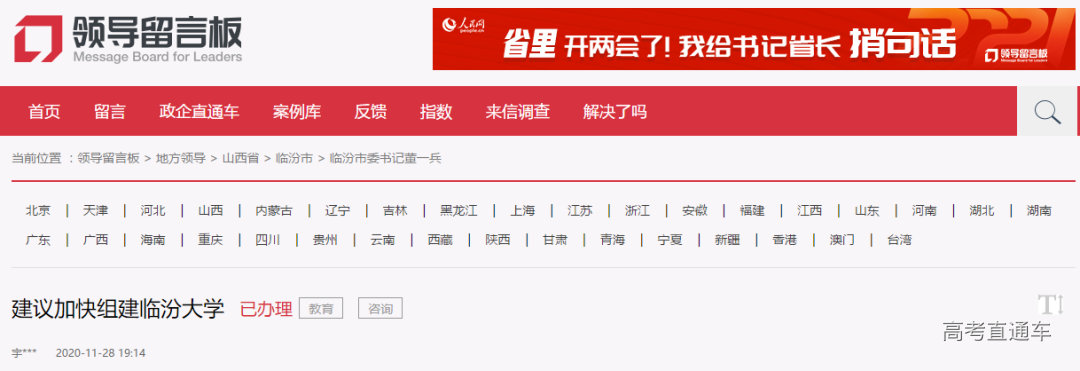Open the 来信调查 navigation item
This screenshot has height=371, width=1080.
pyautogui.click(x=517, y=112)
